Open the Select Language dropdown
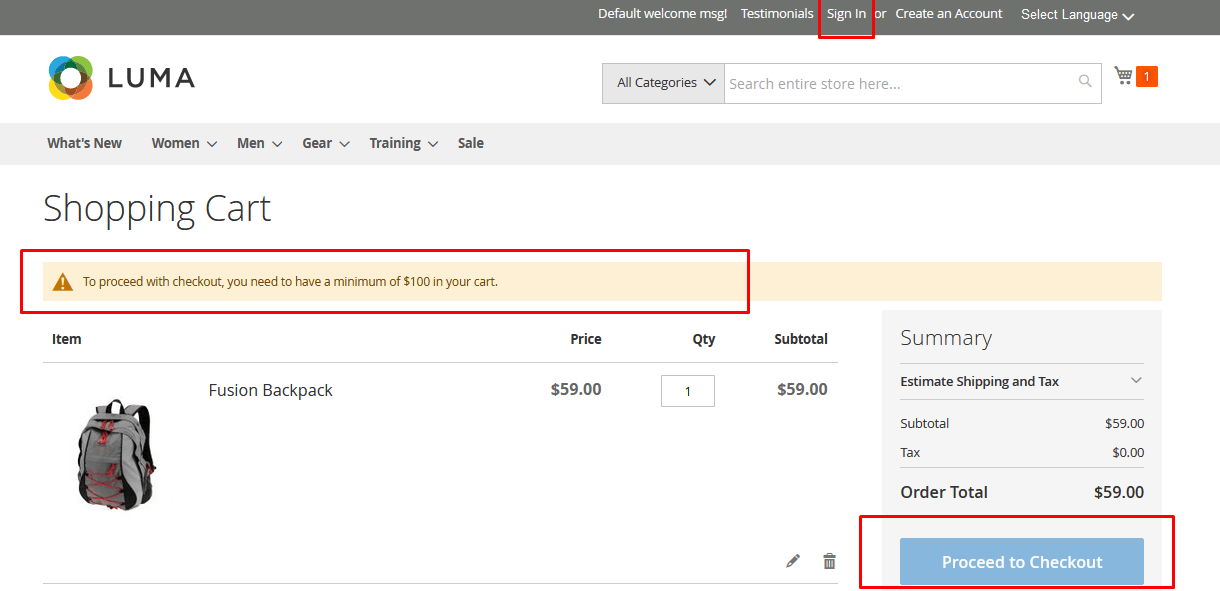Image resolution: width=1220 pixels, height=591 pixels. pos(1076,14)
